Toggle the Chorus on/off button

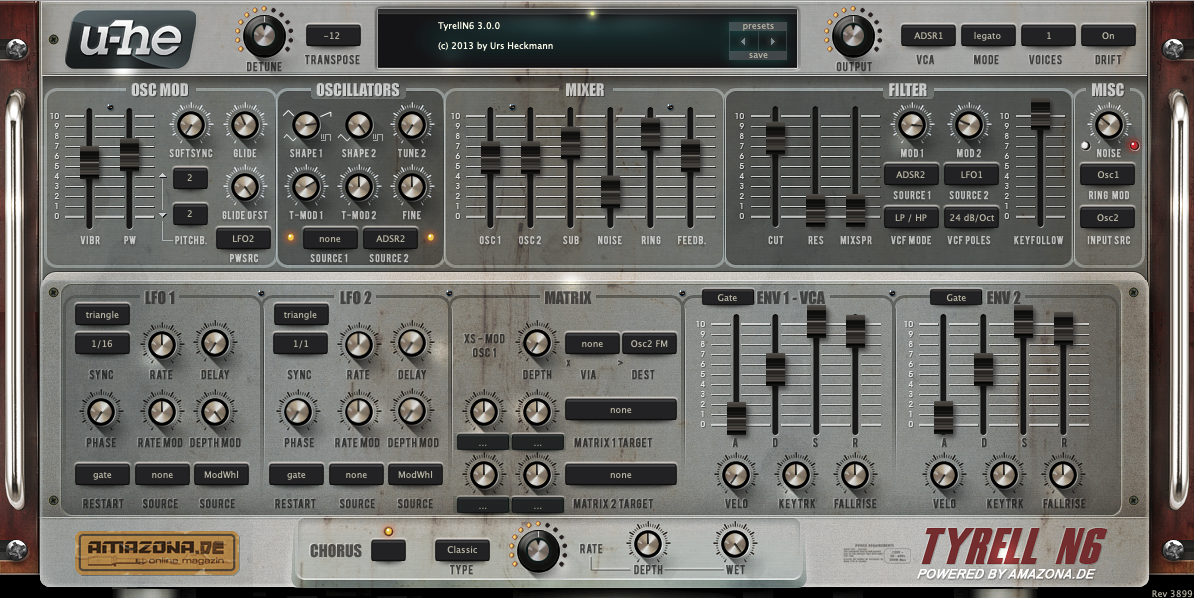pyautogui.click(x=388, y=550)
